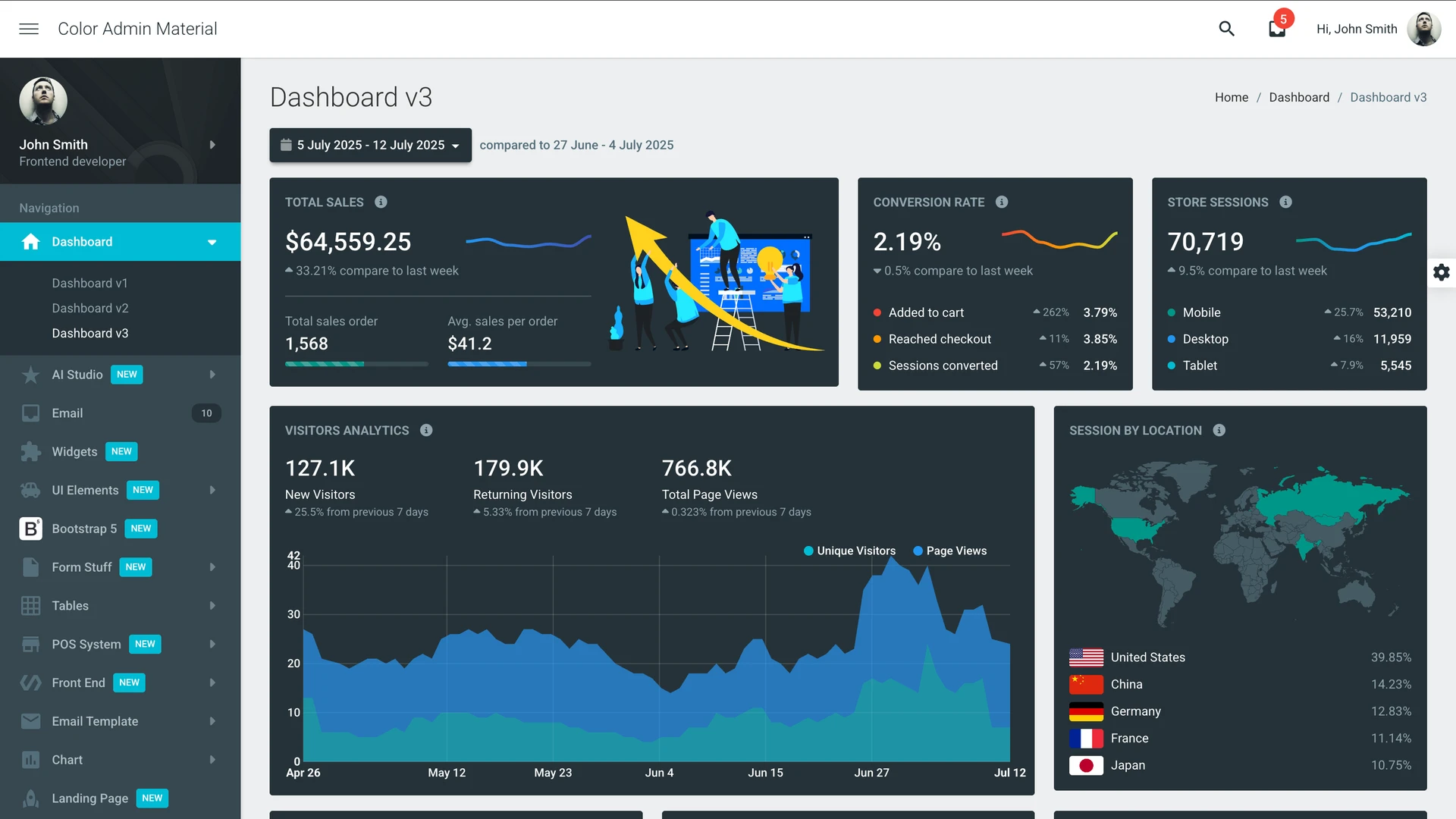Expand the Tables submenu arrow
1456x819 pixels.
pyautogui.click(x=212, y=606)
